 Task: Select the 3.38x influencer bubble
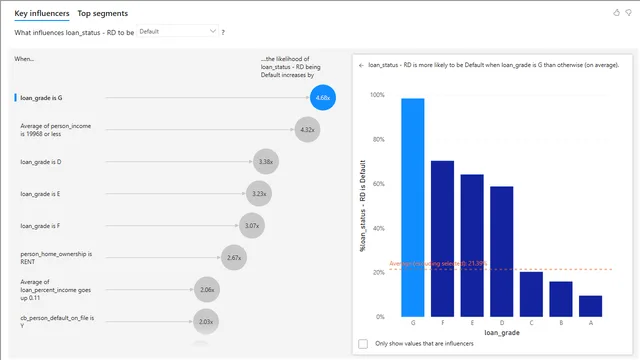(266, 162)
